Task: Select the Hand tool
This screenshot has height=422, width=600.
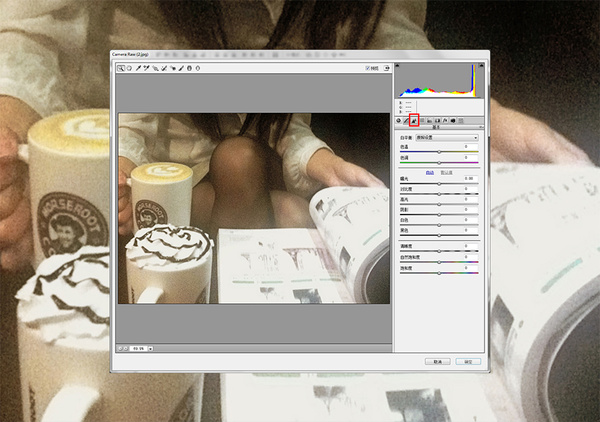Action: point(129,68)
